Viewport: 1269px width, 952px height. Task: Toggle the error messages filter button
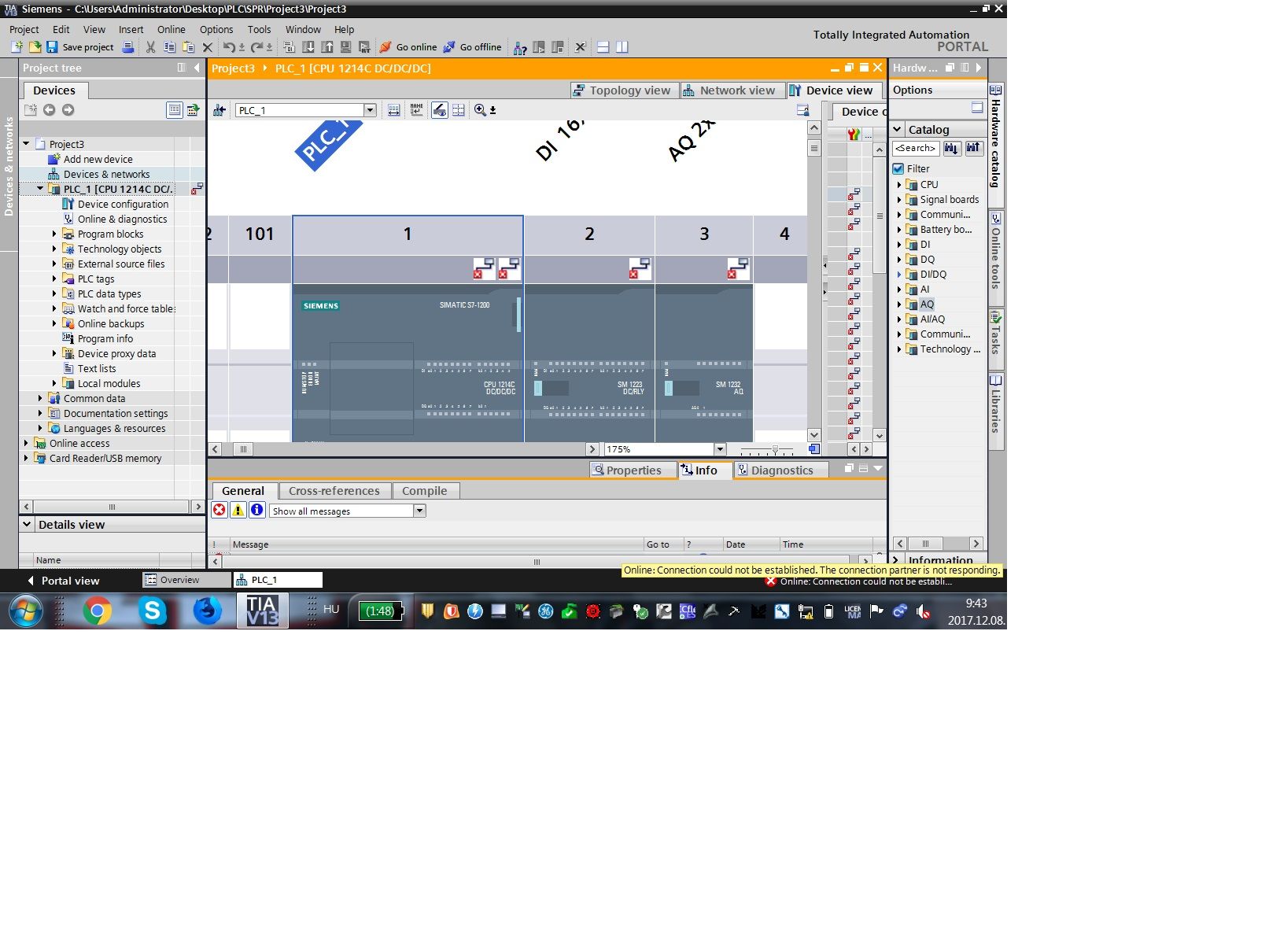(x=219, y=510)
